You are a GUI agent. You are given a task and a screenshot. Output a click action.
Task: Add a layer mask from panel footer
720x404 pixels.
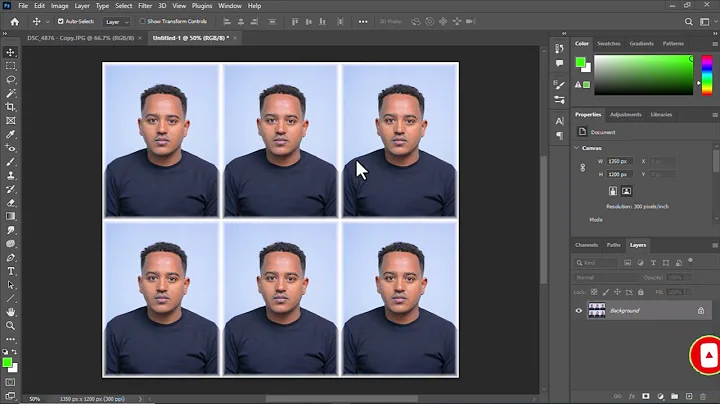[x=646, y=396]
